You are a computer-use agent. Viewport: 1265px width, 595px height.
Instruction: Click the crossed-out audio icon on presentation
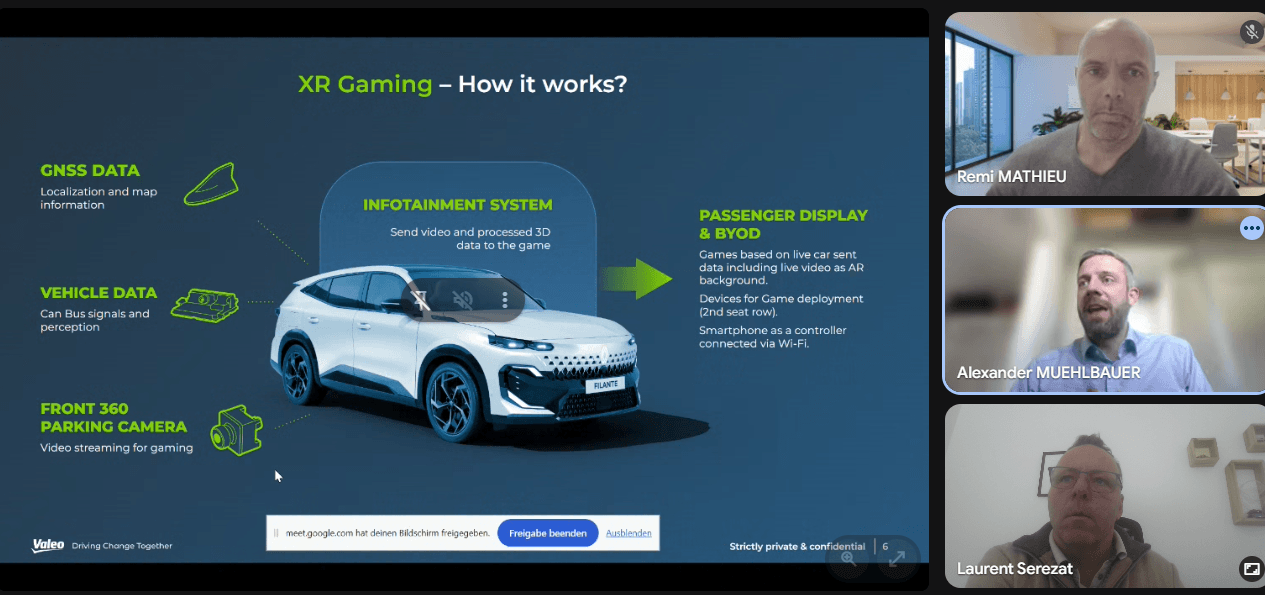463,299
